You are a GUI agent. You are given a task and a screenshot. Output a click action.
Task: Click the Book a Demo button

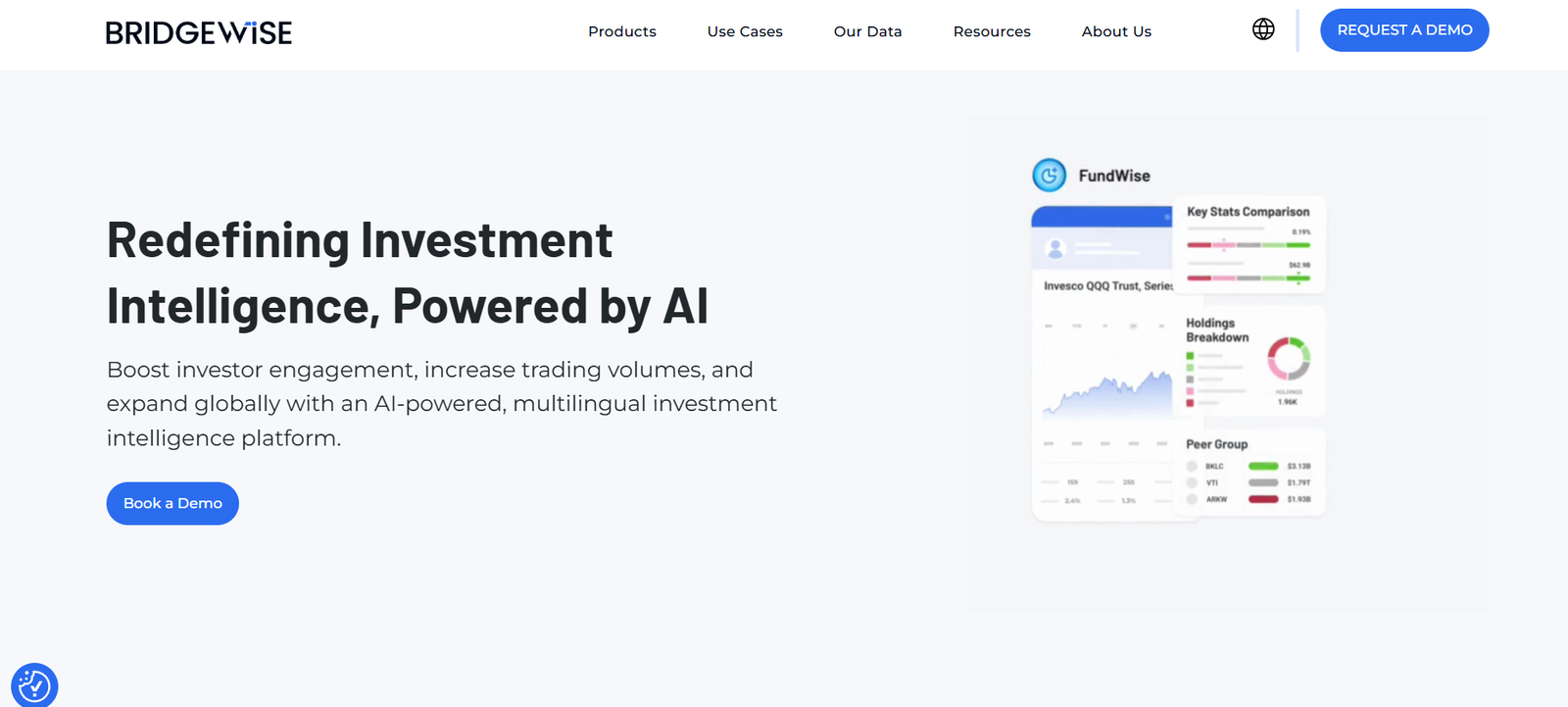pyautogui.click(x=172, y=503)
